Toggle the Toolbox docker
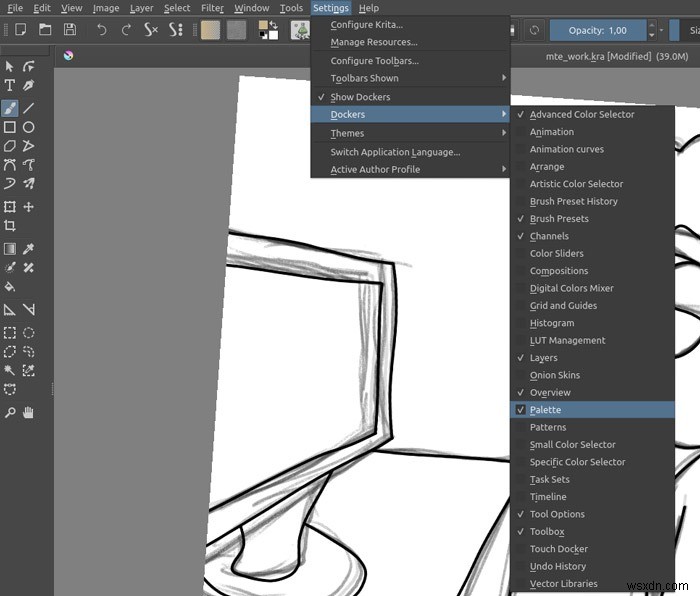This screenshot has height=596, width=700. (x=592, y=531)
